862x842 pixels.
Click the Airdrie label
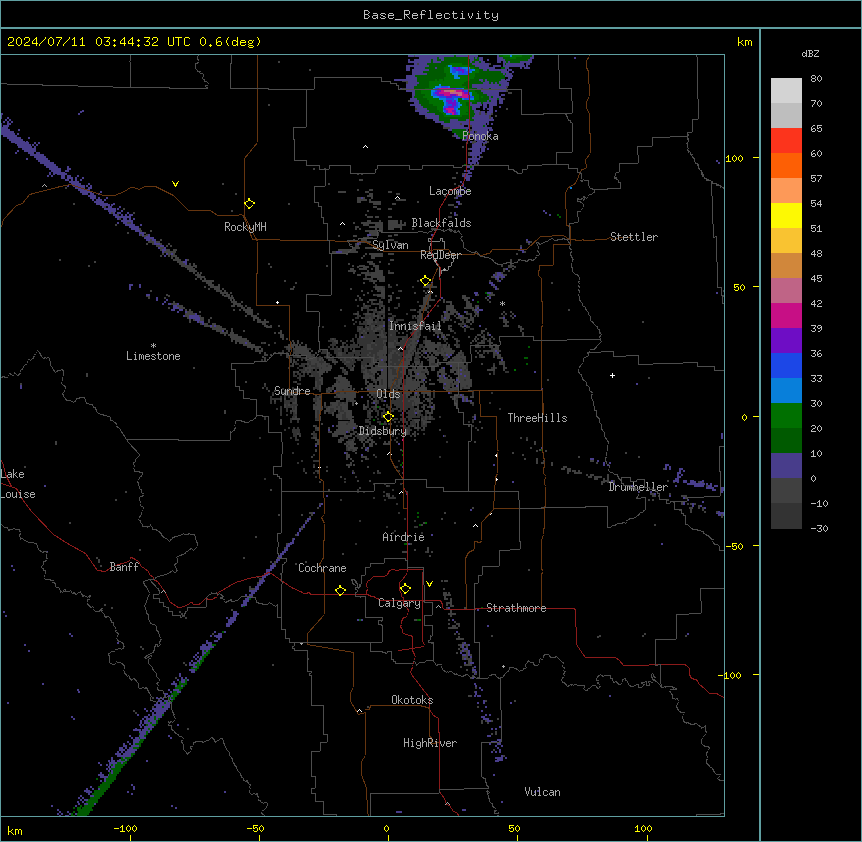(x=403, y=537)
